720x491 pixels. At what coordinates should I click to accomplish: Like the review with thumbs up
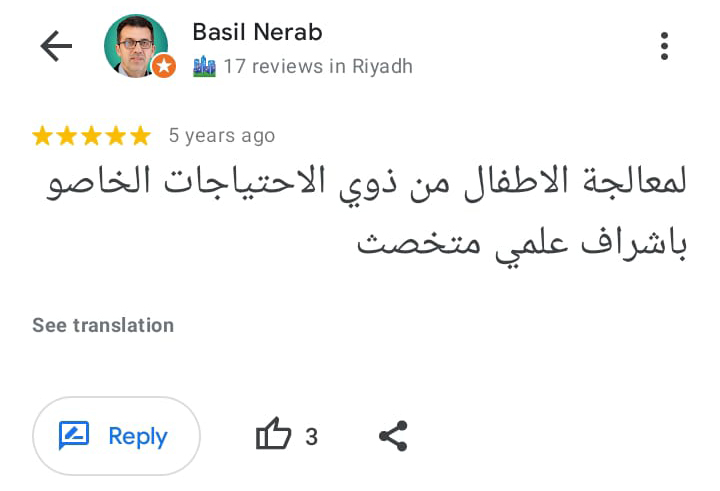click(273, 436)
